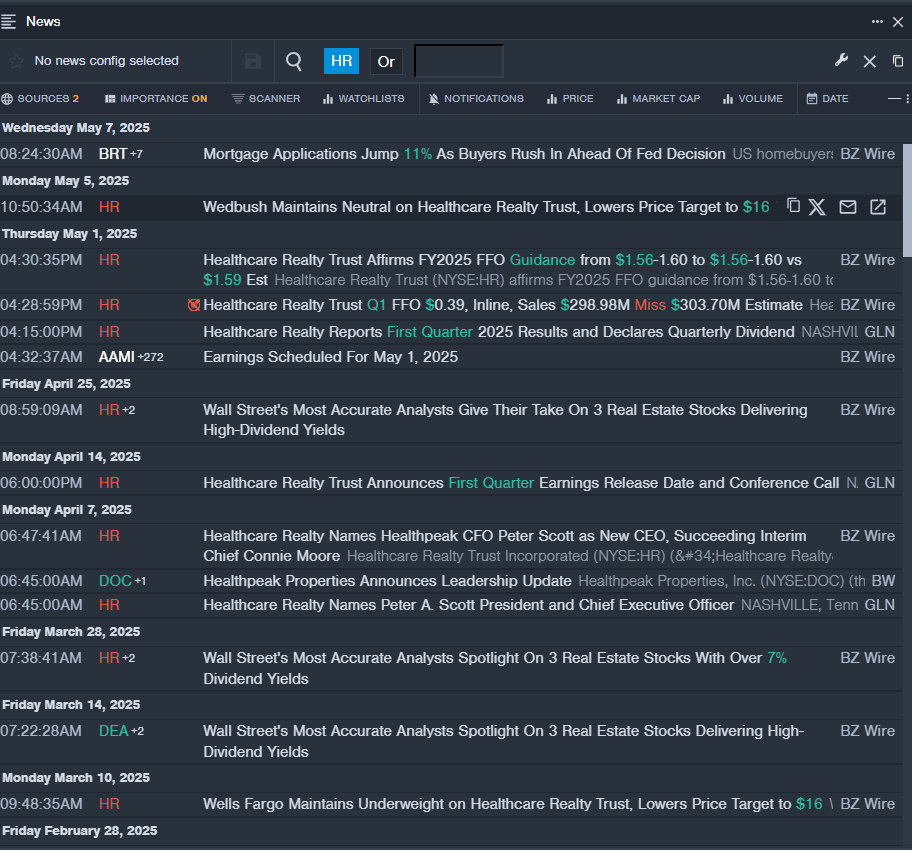The height and width of the screenshot is (850, 912).
Task: Click the news list vertical scrollbar thumb
Action: 907,200
